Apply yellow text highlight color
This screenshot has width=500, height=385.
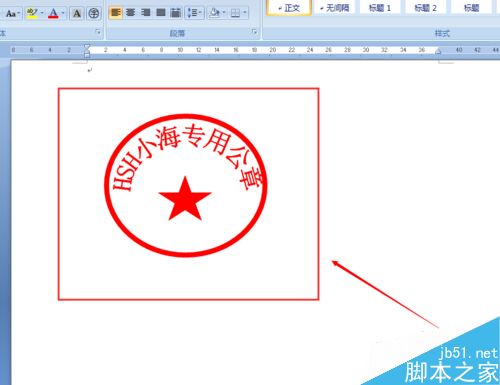tap(32, 13)
